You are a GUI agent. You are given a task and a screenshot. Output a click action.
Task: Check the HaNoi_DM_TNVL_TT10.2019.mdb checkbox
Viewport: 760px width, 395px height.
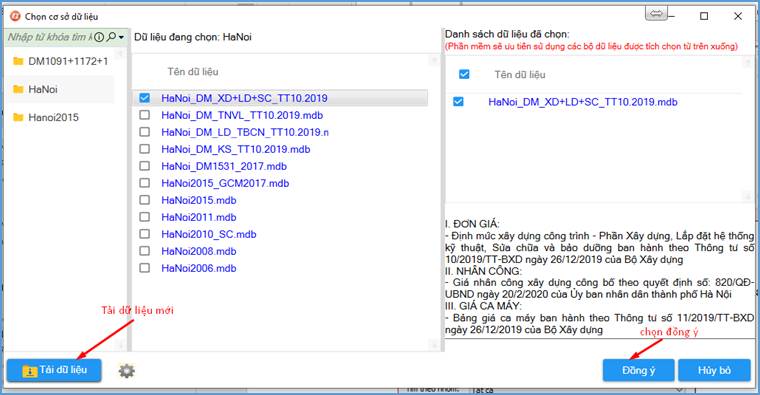click(144, 115)
